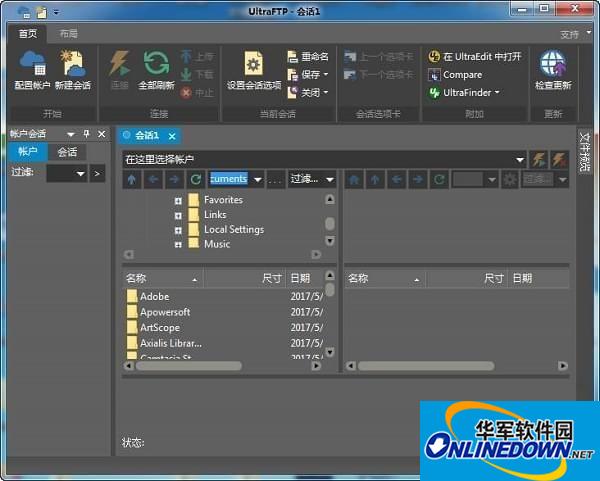Viewport: 600px width, 481px height.
Task: Select the Adobe folder in file list
Action: click(x=154, y=297)
